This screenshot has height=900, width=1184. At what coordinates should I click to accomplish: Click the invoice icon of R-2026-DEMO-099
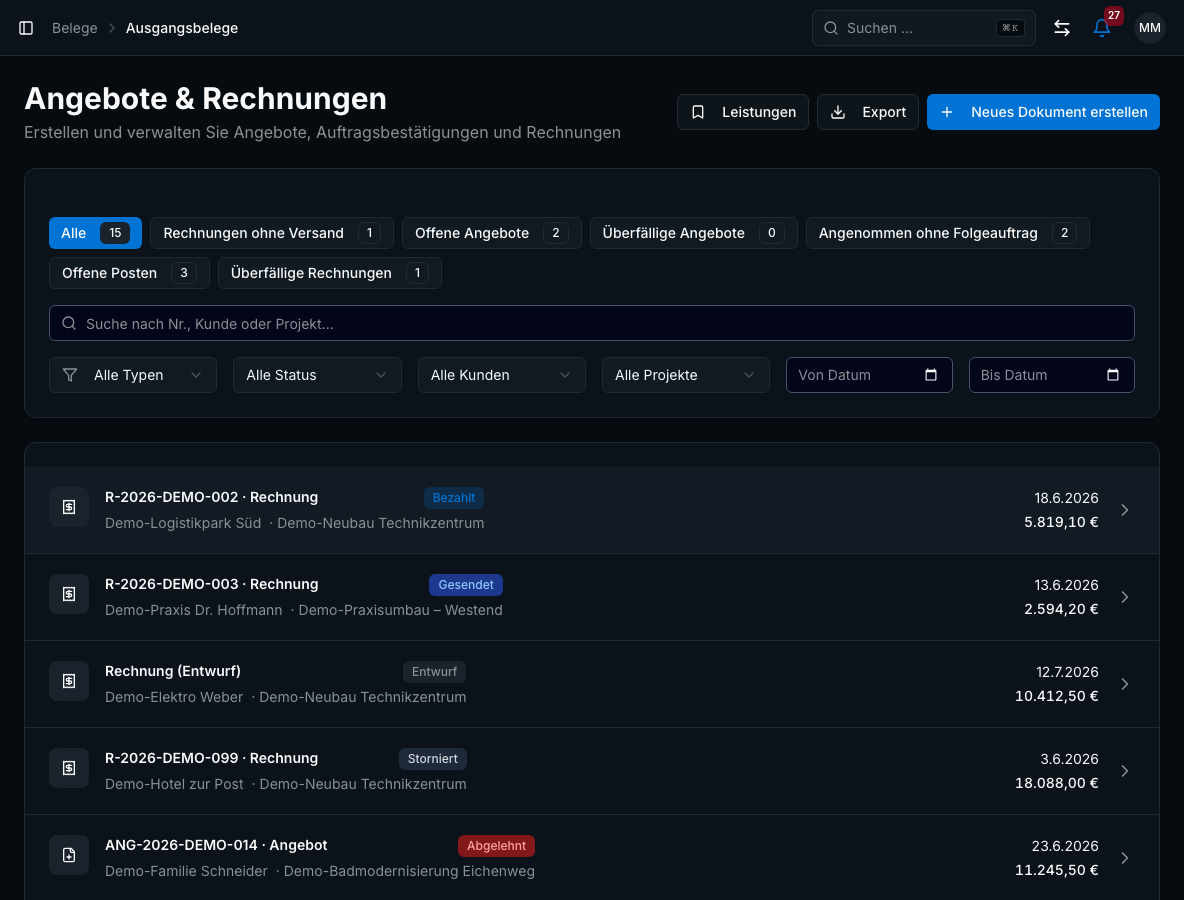69,768
